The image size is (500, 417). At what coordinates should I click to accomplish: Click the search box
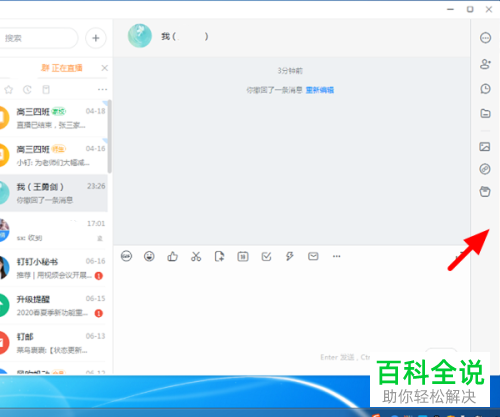click(38, 38)
